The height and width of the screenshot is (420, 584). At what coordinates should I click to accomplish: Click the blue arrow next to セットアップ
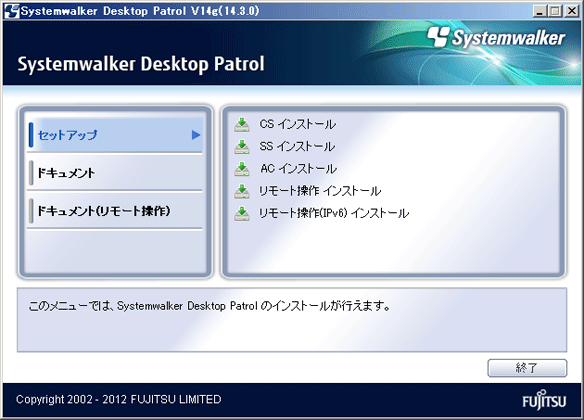tap(196, 135)
